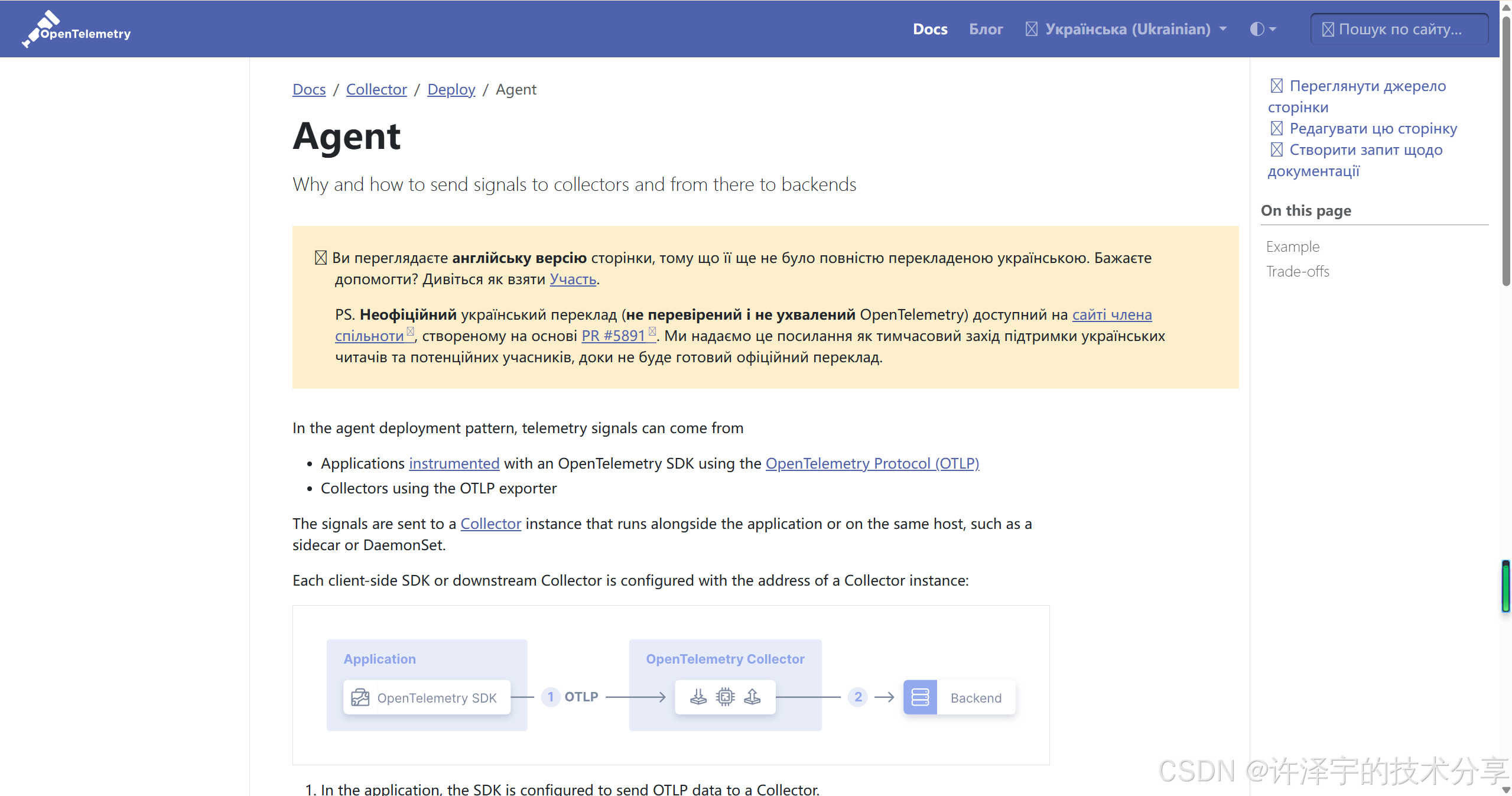Open the Collector breadcrumb link
The image size is (1512, 796).
click(x=376, y=89)
